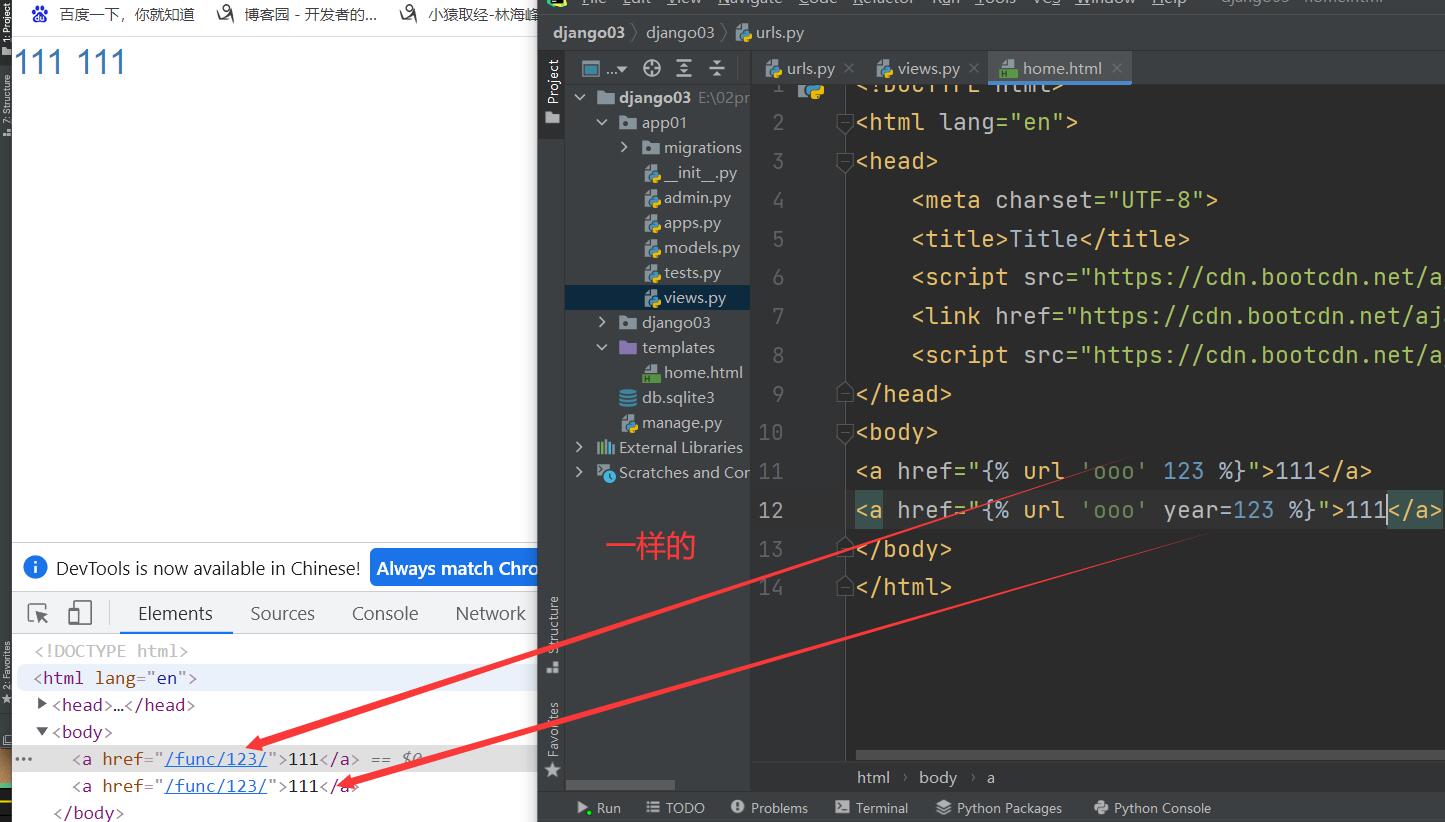The image size is (1445, 822).
Task: Open apps.py in the project tree
Action: pos(682,223)
